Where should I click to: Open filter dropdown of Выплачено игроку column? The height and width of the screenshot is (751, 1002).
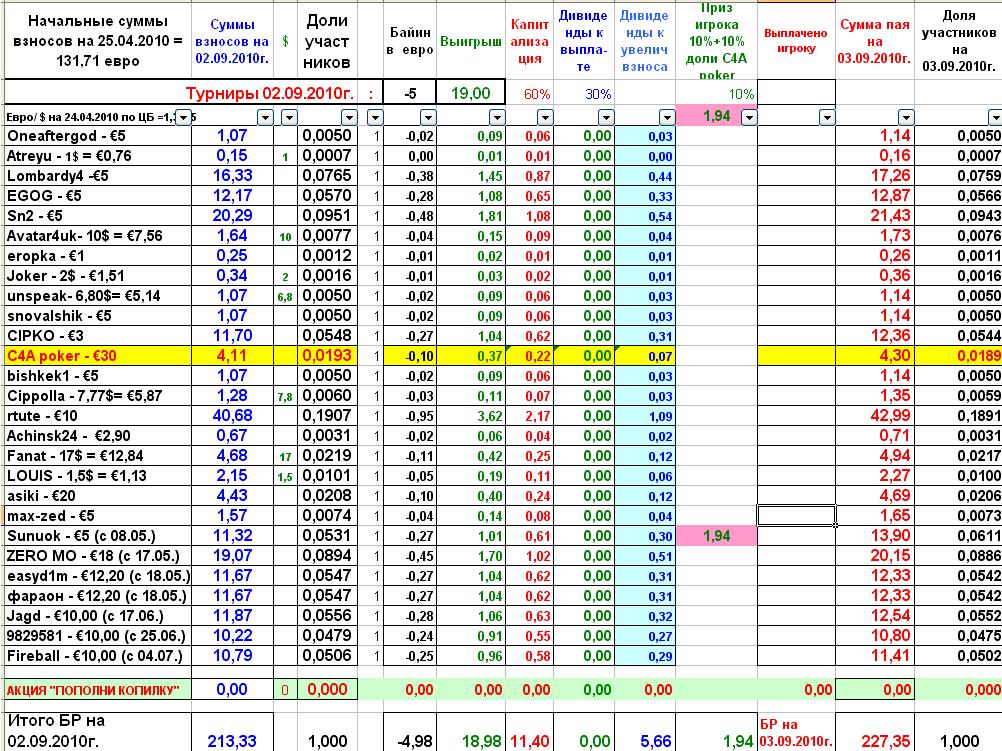pos(828,118)
